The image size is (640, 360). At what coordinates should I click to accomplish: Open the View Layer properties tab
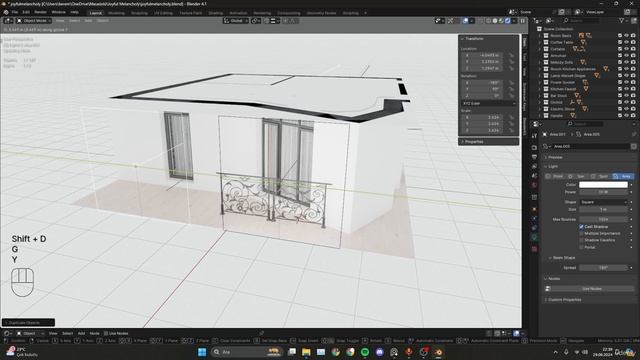tap(534, 167)
